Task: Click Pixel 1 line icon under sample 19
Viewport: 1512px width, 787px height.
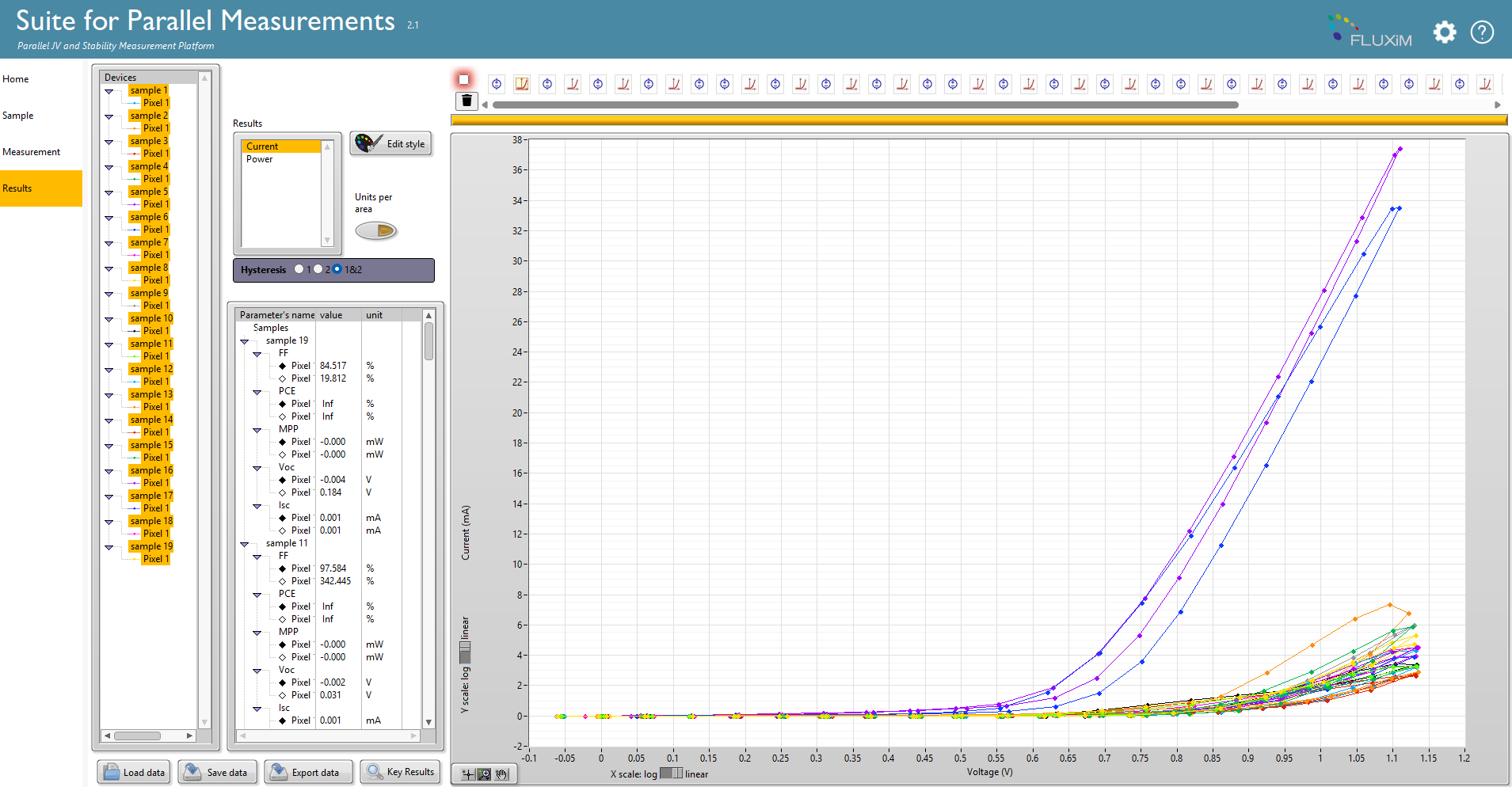Action: [x=134, y=559]
